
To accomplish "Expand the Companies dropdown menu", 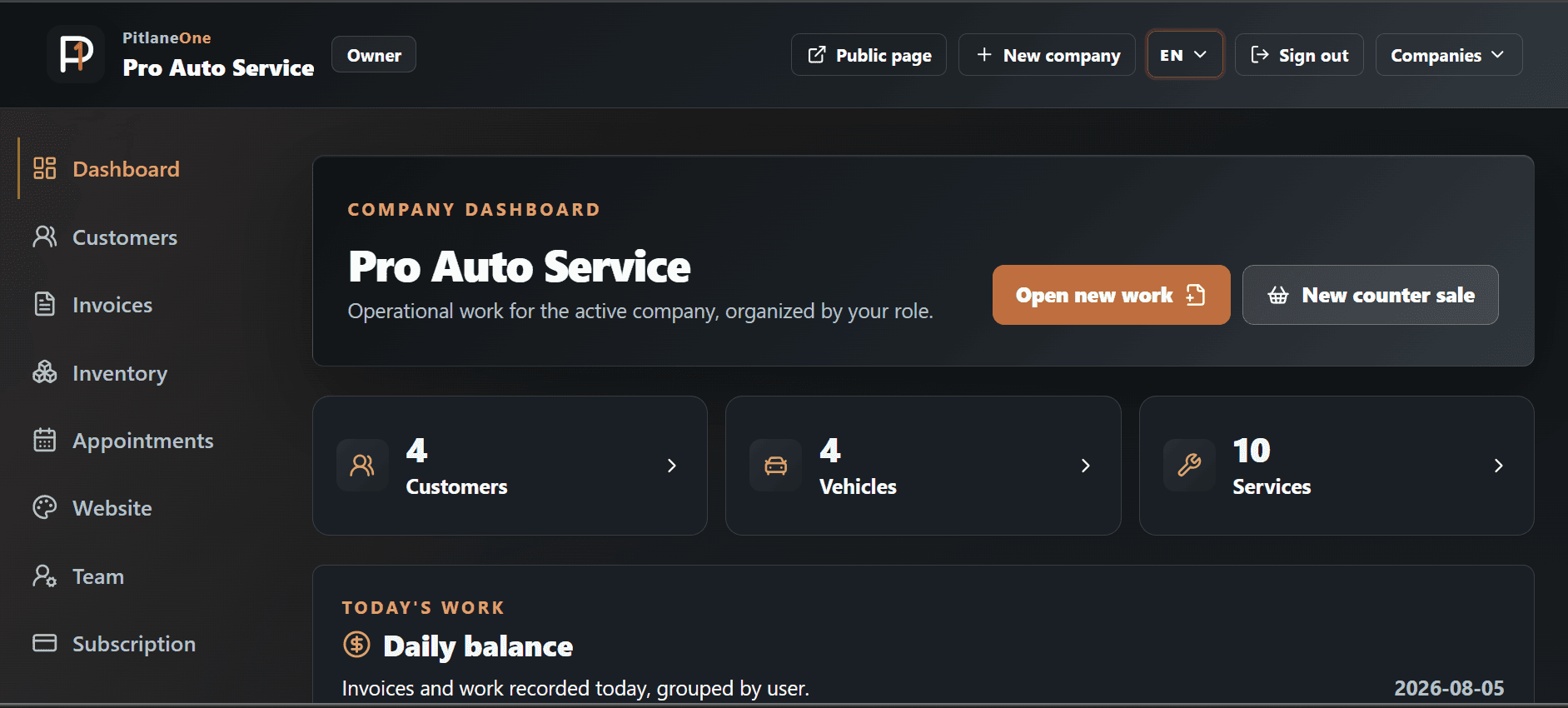I will (1448, 55).
